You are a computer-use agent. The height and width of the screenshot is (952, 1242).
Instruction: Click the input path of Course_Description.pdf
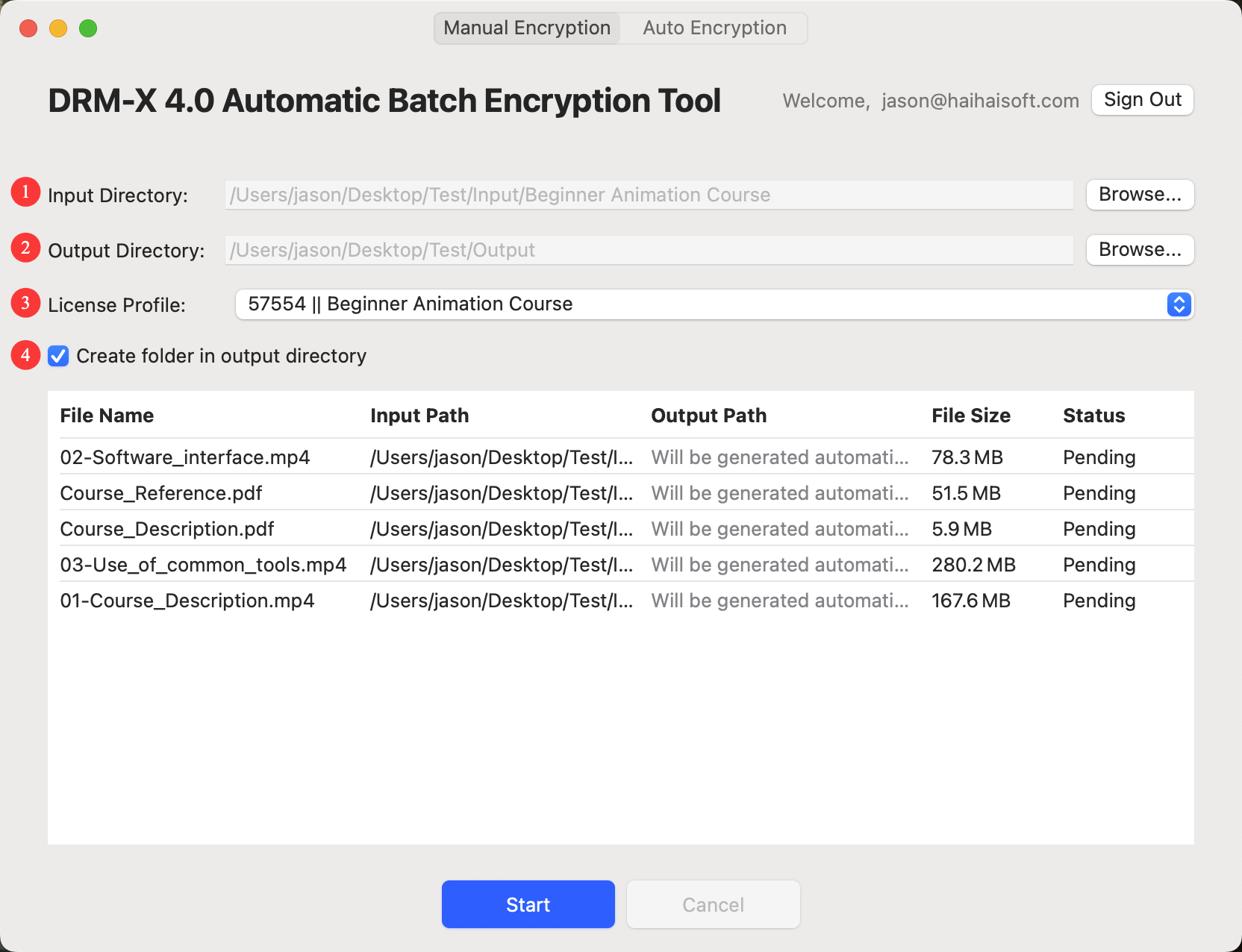coord(502,529)
